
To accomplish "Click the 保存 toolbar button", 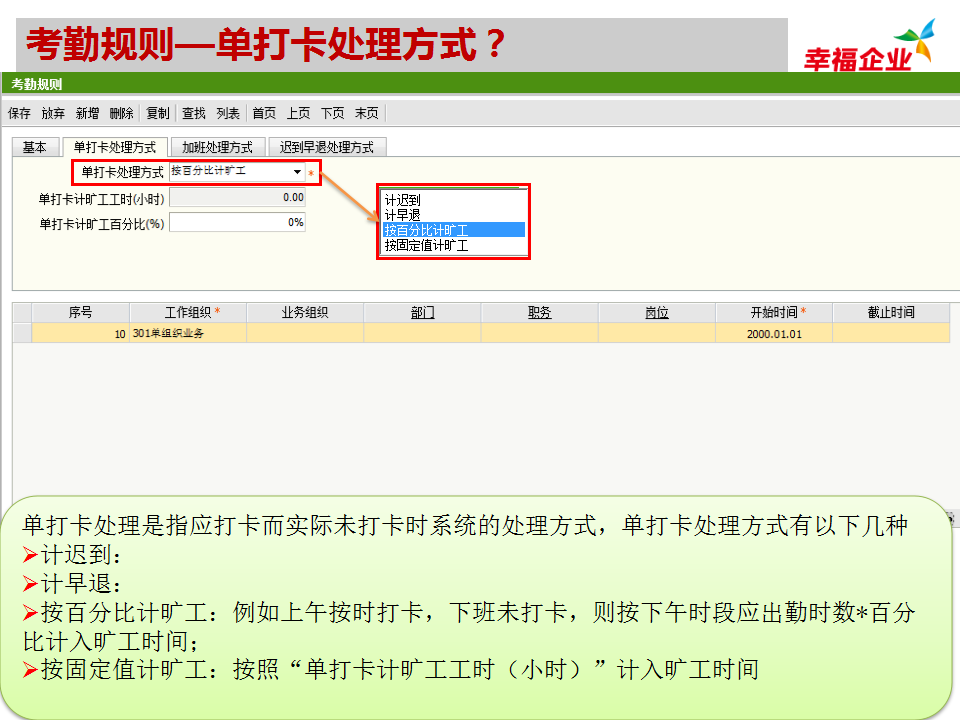I will (19, 114).
